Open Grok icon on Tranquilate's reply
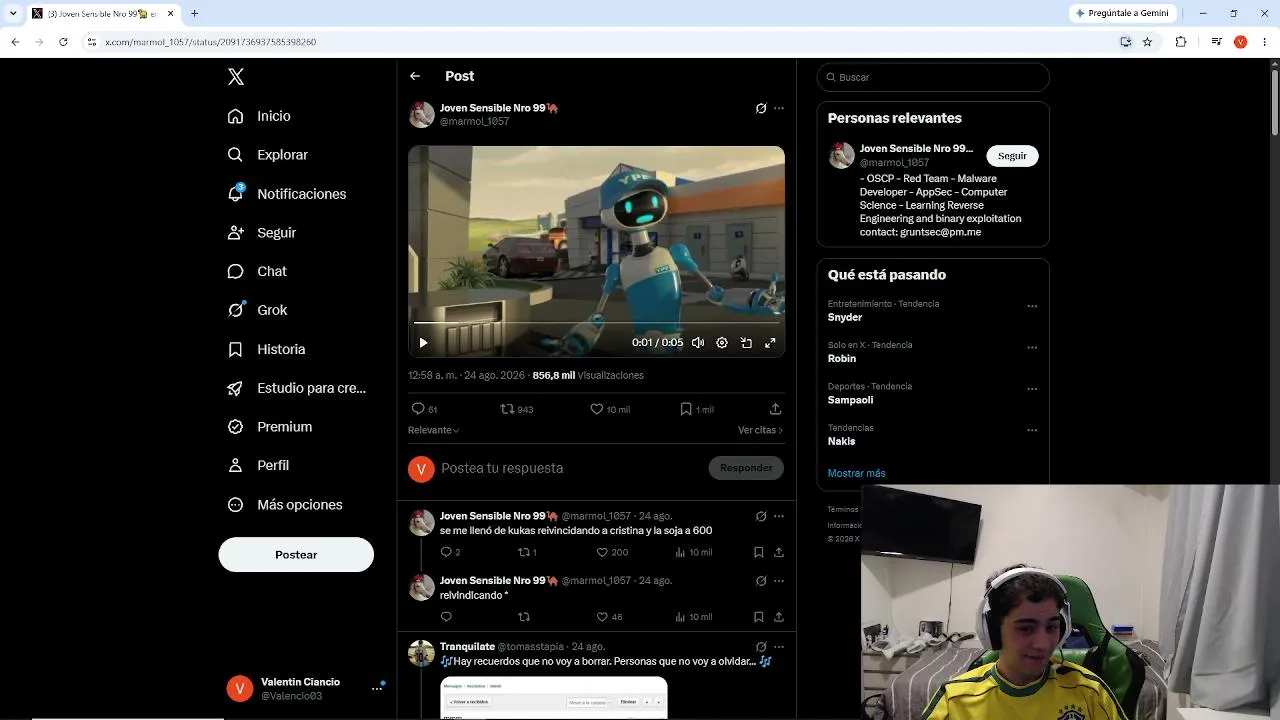The image size is (1280, 720). pos(761,647)
